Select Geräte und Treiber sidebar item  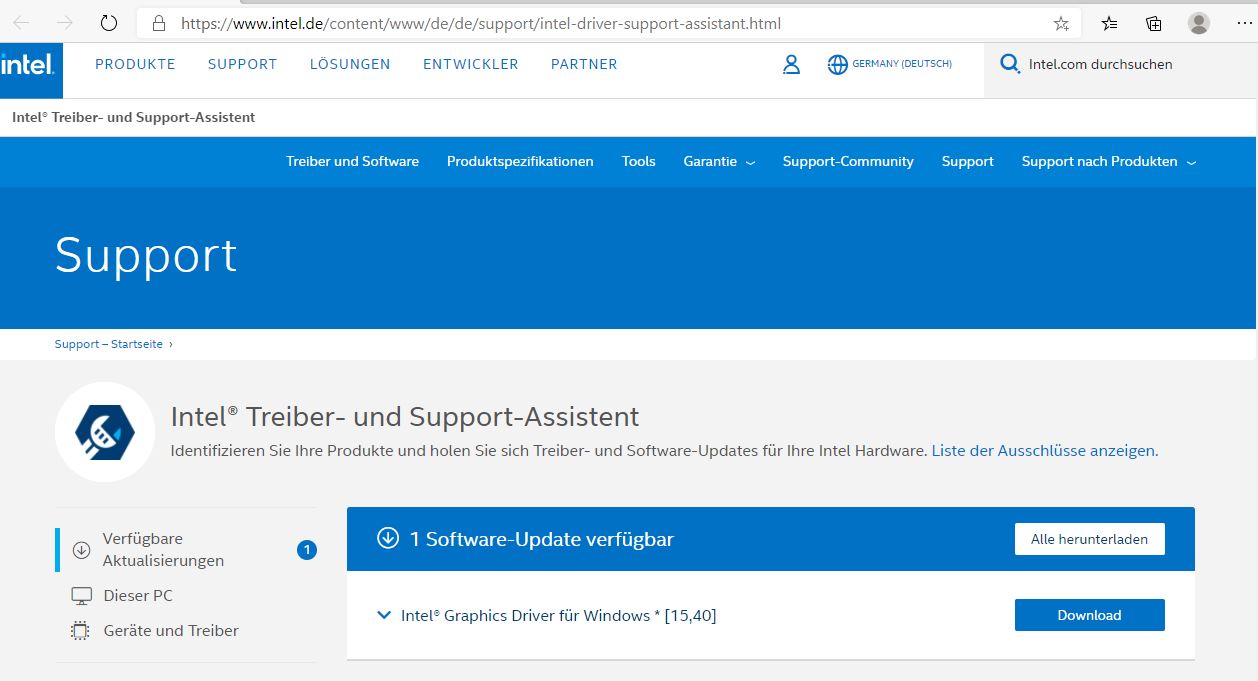point(171,631)
